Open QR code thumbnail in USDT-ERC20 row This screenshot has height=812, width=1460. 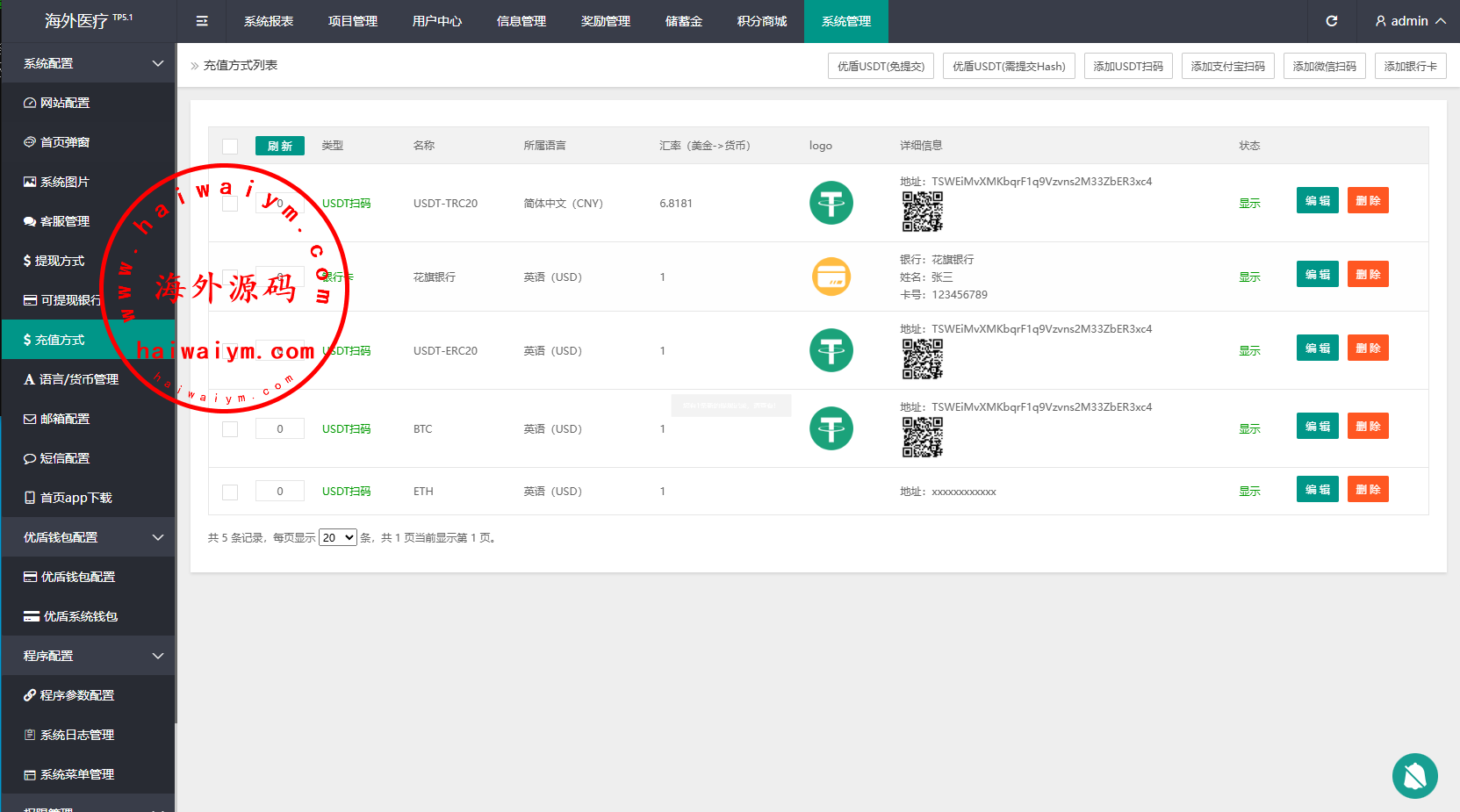pyautogui.click(x=923, y=359)
